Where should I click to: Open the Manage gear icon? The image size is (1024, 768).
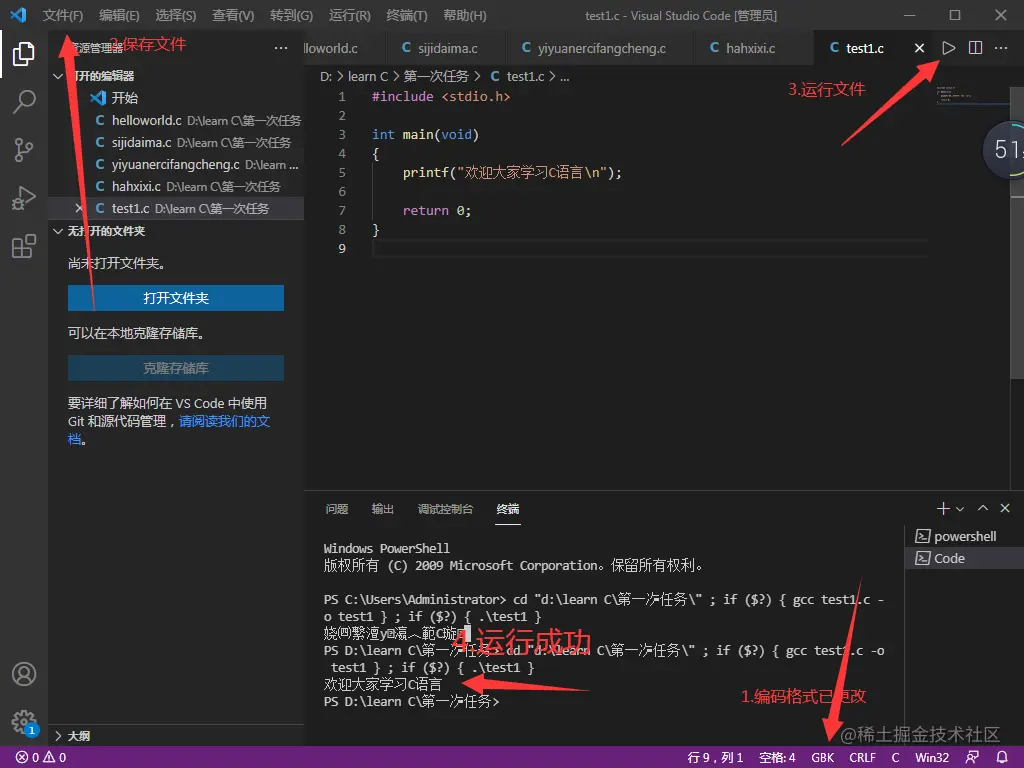24,722
